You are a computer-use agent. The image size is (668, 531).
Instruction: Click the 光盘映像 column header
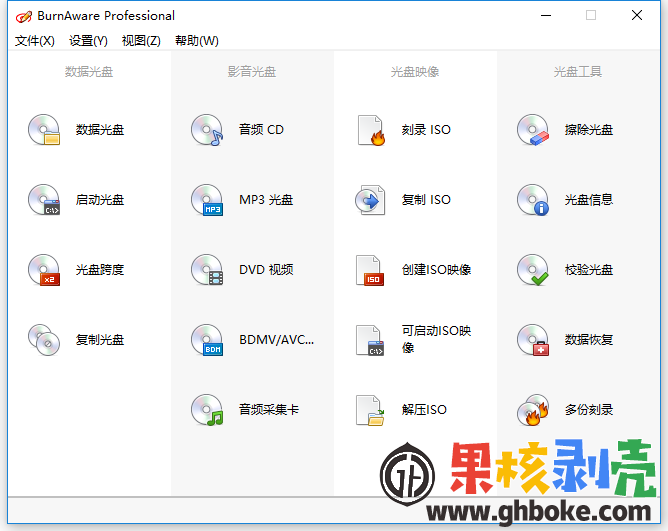pyautogui.click(x=415, y=72)
